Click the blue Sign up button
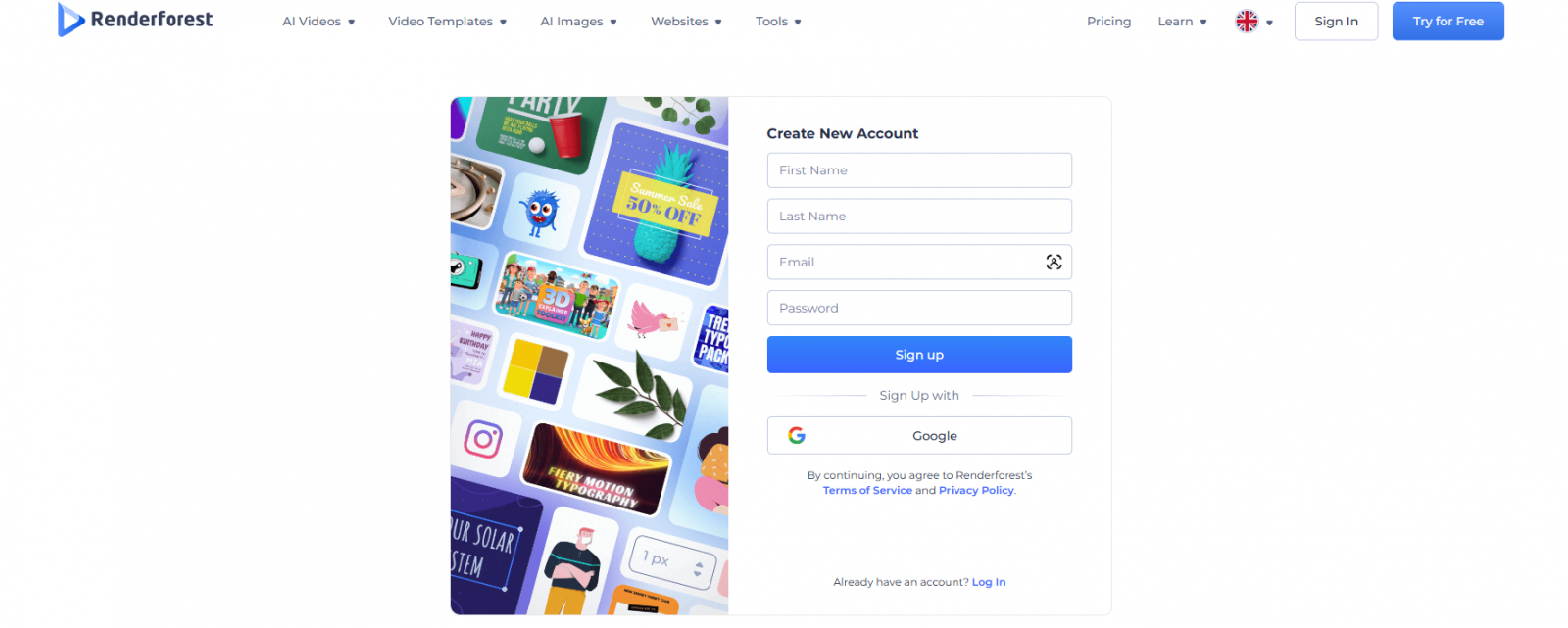The image size is (1568, 628). click(919, 355)
